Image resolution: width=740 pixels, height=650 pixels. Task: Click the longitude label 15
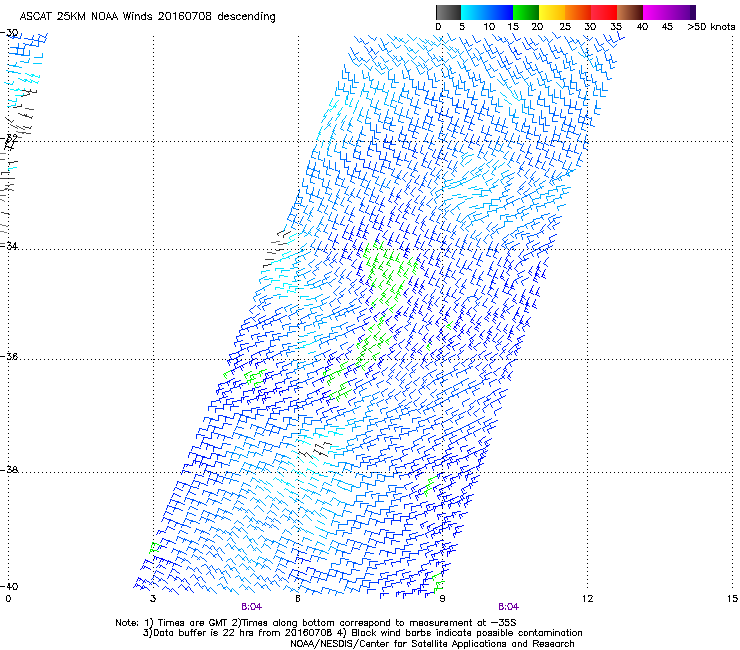click(x=732, y=599)
